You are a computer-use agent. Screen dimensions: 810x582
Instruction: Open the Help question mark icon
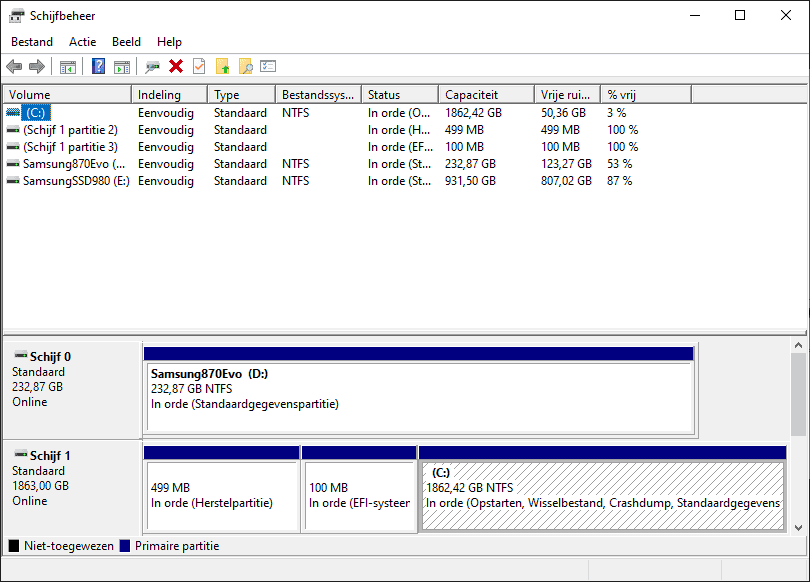point(98,67)
